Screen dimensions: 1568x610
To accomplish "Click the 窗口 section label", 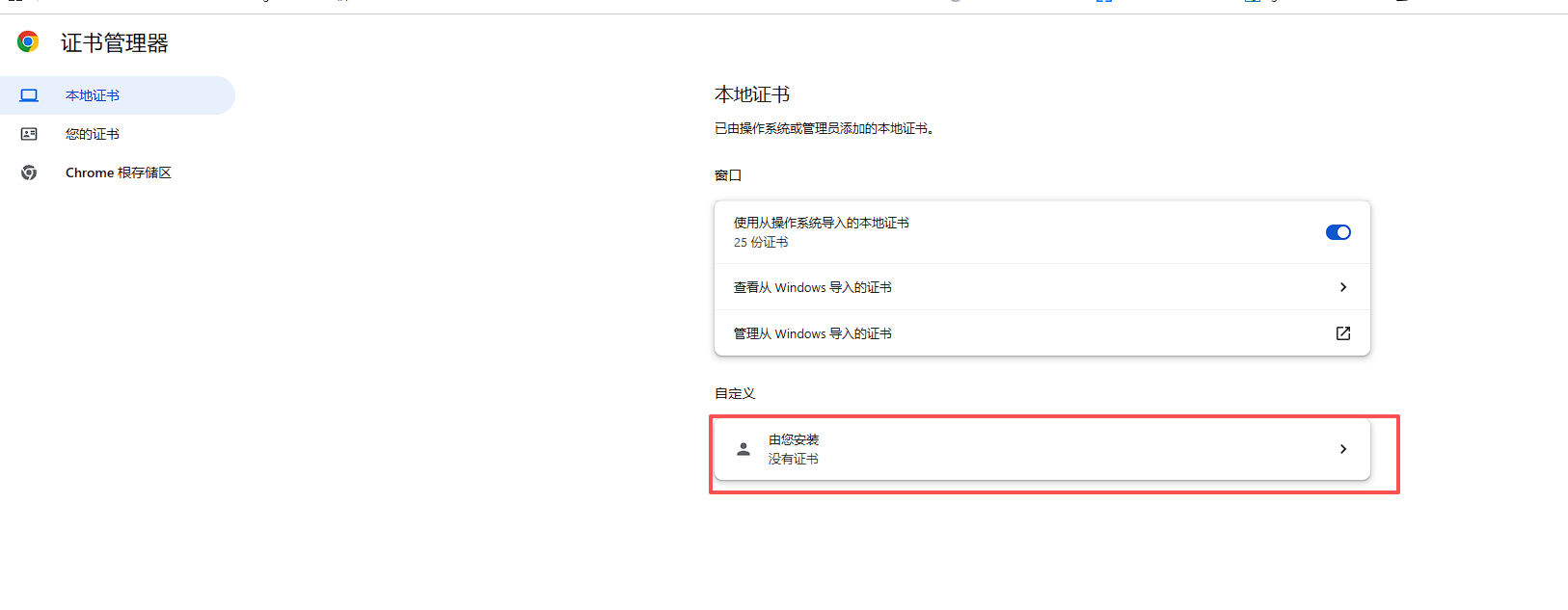I will point(728,175).
